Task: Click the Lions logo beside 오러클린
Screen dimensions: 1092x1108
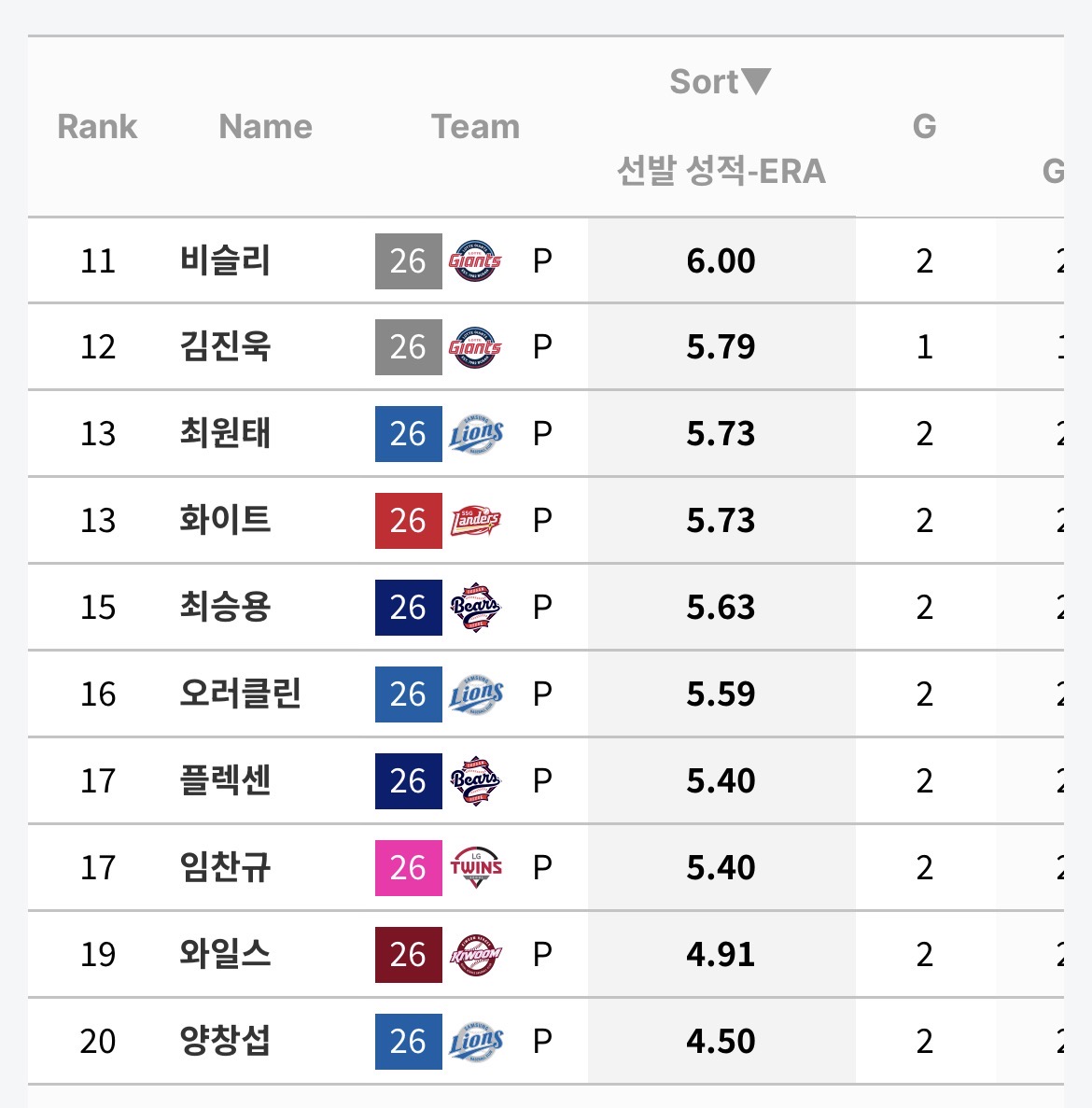Action: pos(475,694)
